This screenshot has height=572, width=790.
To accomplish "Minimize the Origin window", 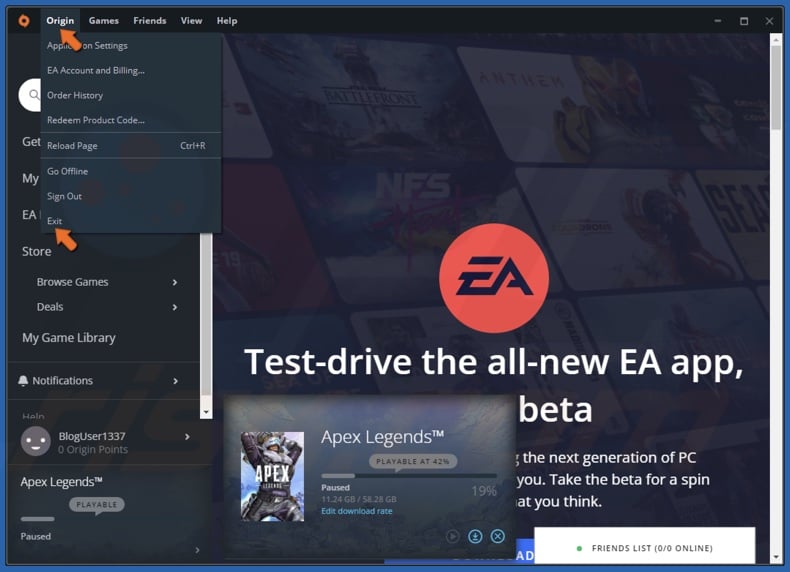I will (718, 21).
